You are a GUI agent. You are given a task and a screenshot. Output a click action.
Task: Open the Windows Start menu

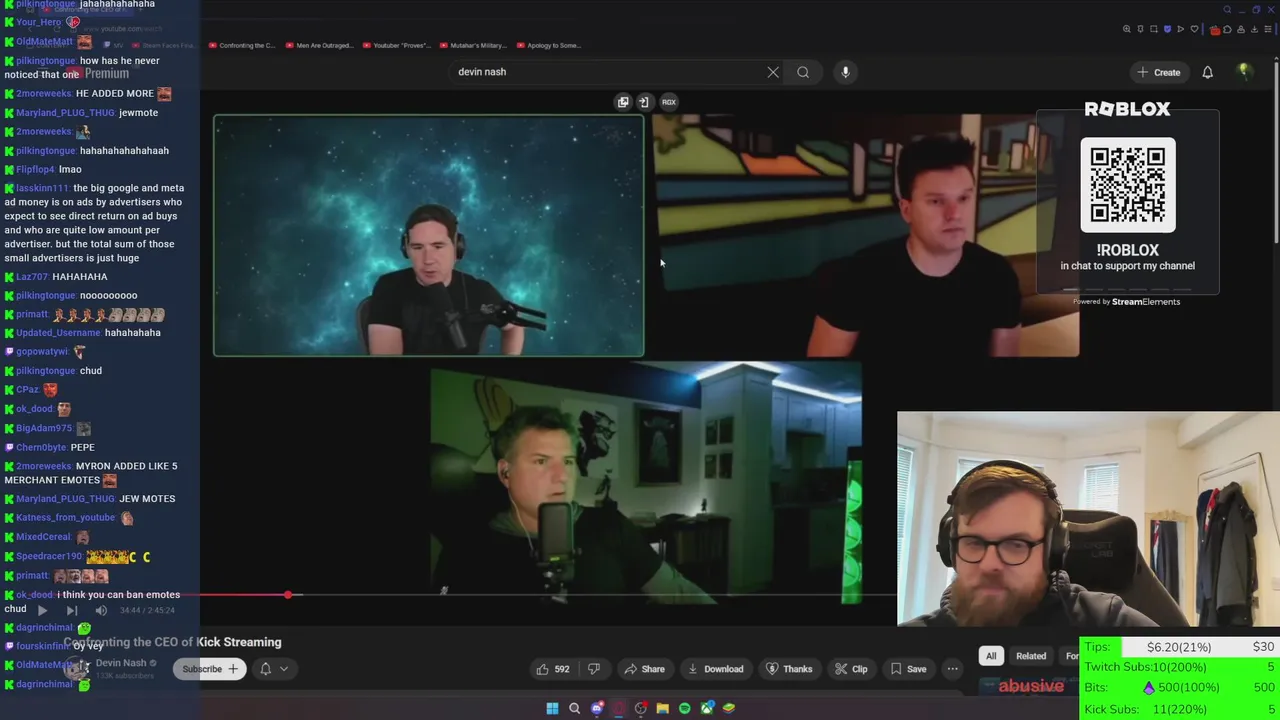point(552,708)
